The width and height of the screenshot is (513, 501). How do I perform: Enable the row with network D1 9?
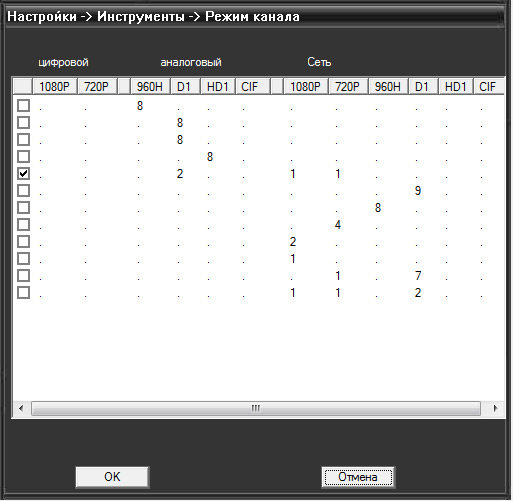[23, 191]
